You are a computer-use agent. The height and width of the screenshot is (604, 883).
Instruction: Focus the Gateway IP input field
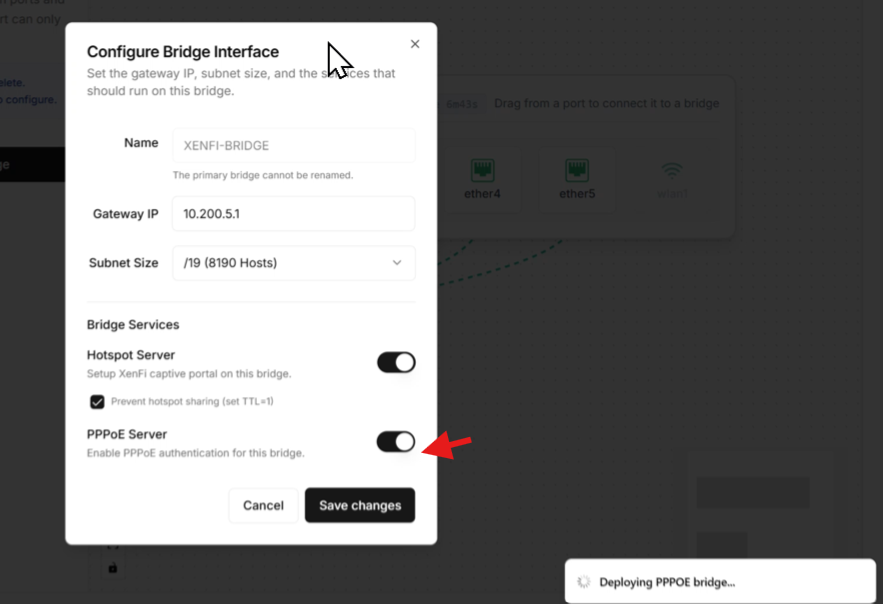[x=293, y=213]
